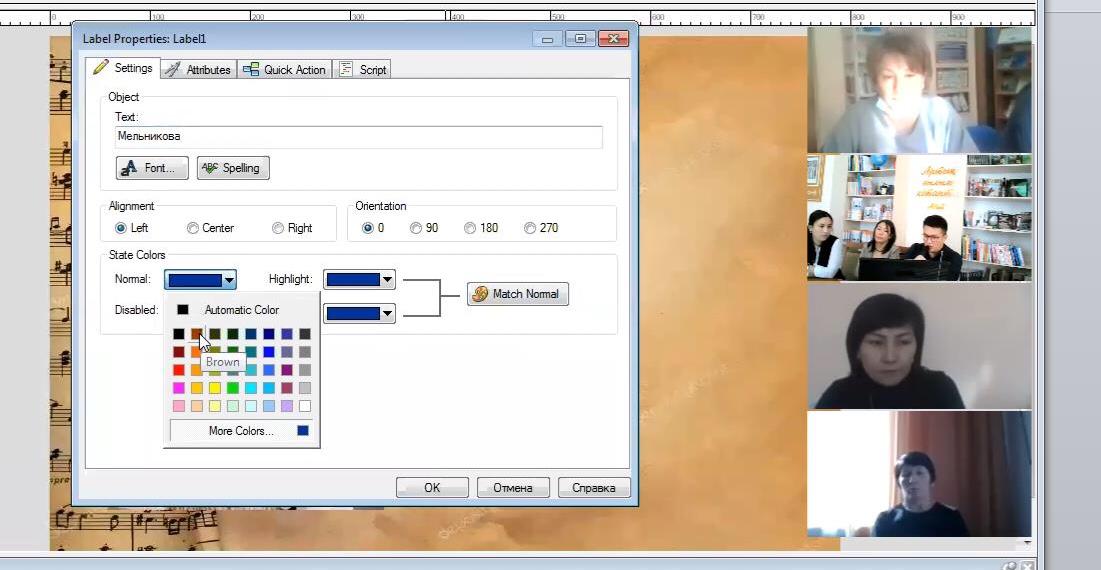
Task: Run the Spelling check button
Action: 233,168
